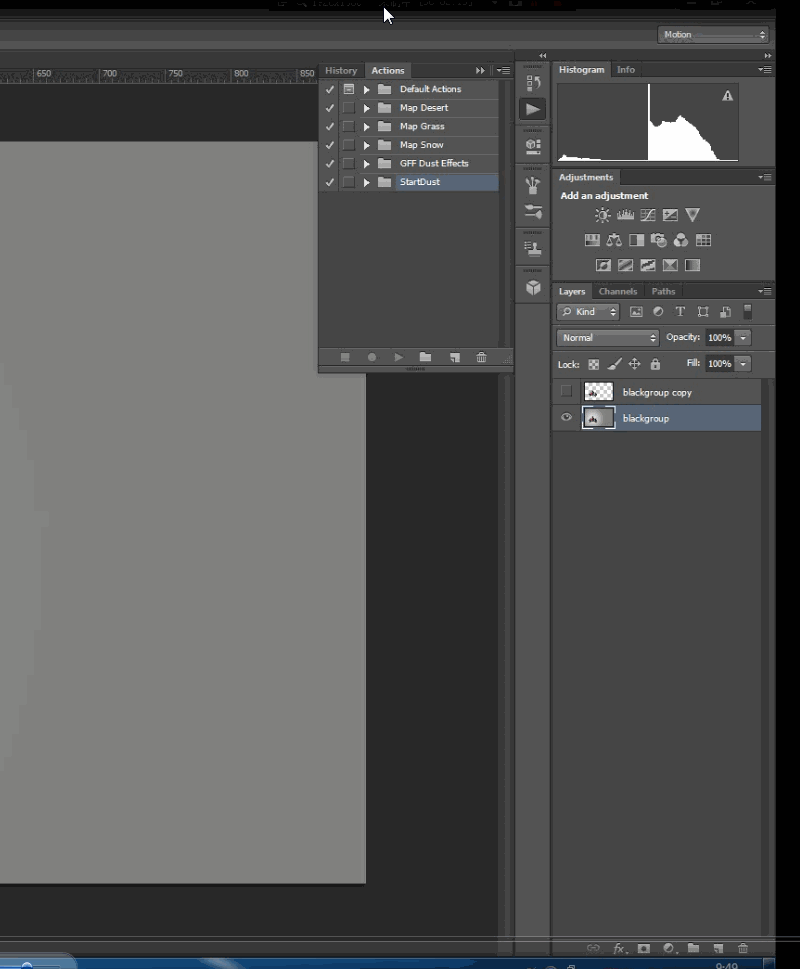Expand the Map Grass action set
Image resolution: width=800 pixels, height=969 pixels.
pos(367,127)
